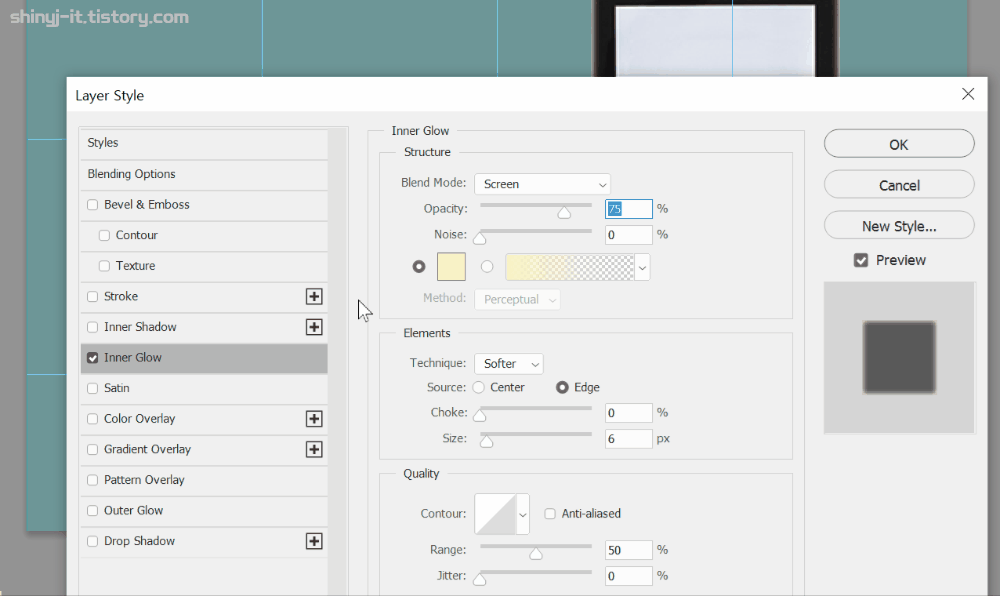The image size is (1000, 596).
Task: Open the Contour picker dropdown arrow
Action: (x=523, y=514)
